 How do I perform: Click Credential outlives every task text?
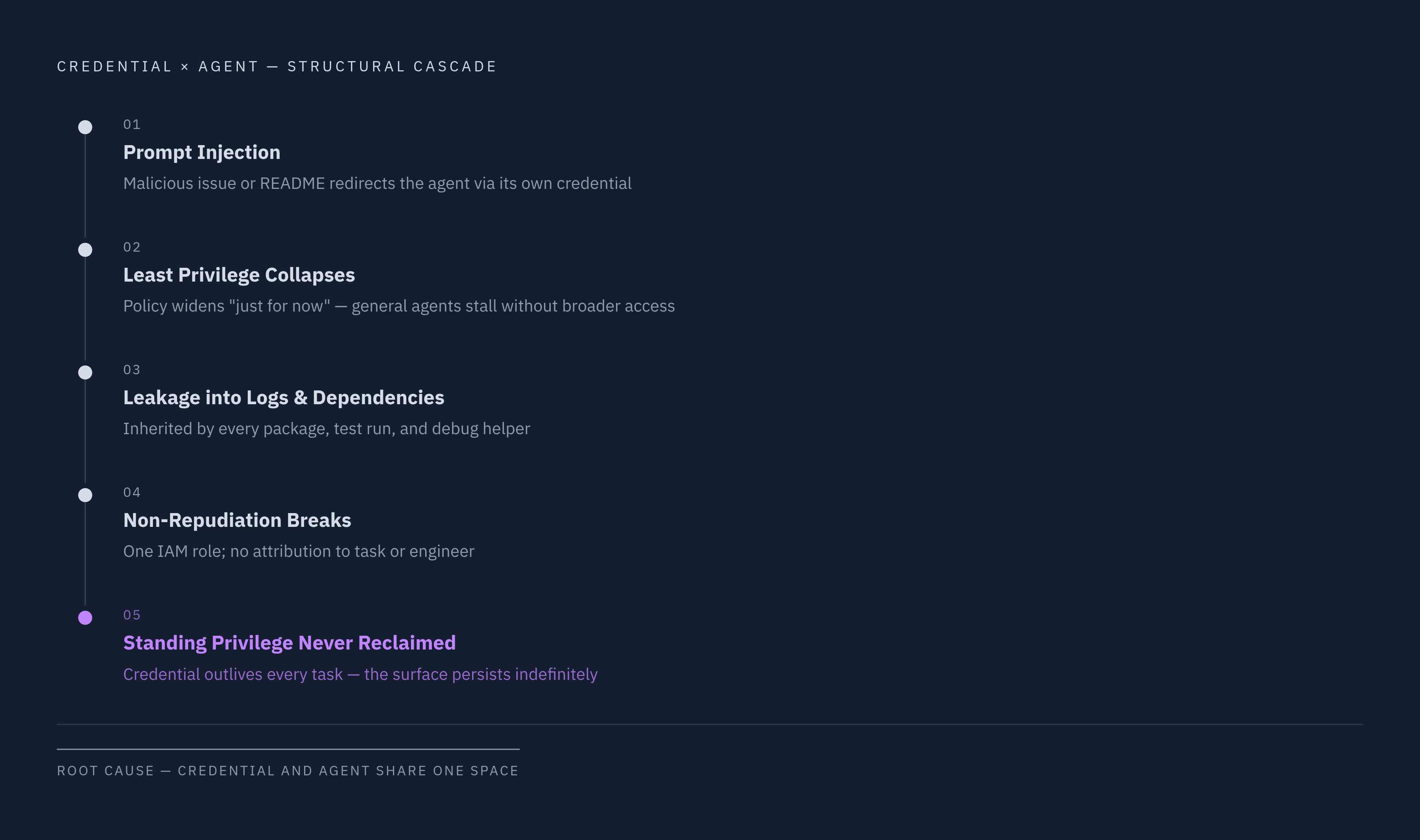click(x=361, y=675)
